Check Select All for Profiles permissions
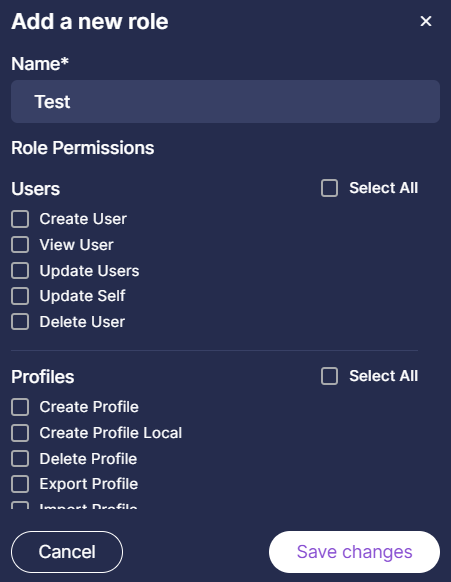 coord(329,376)
